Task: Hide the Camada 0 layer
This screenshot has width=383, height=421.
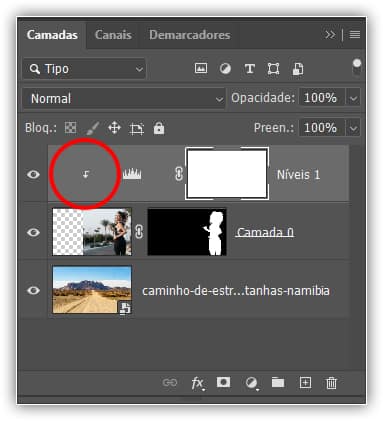Action: pyautogui.click(x=33, y=232)
